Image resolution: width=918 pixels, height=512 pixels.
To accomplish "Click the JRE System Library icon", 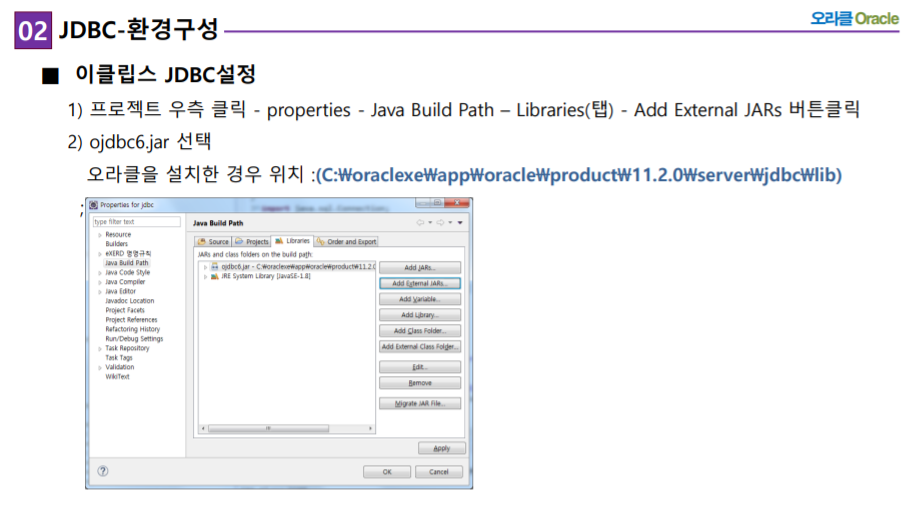I will [x=215, y=276].
